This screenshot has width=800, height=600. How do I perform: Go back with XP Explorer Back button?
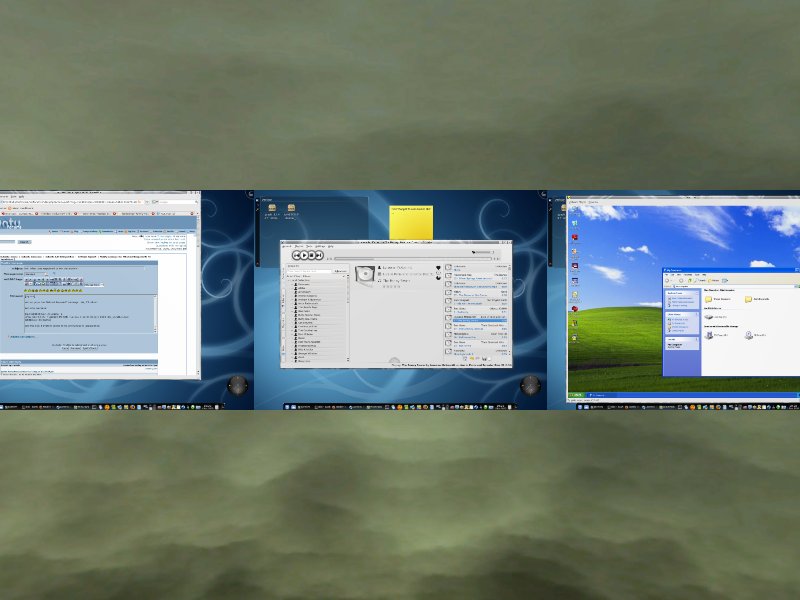click(668, 280)
